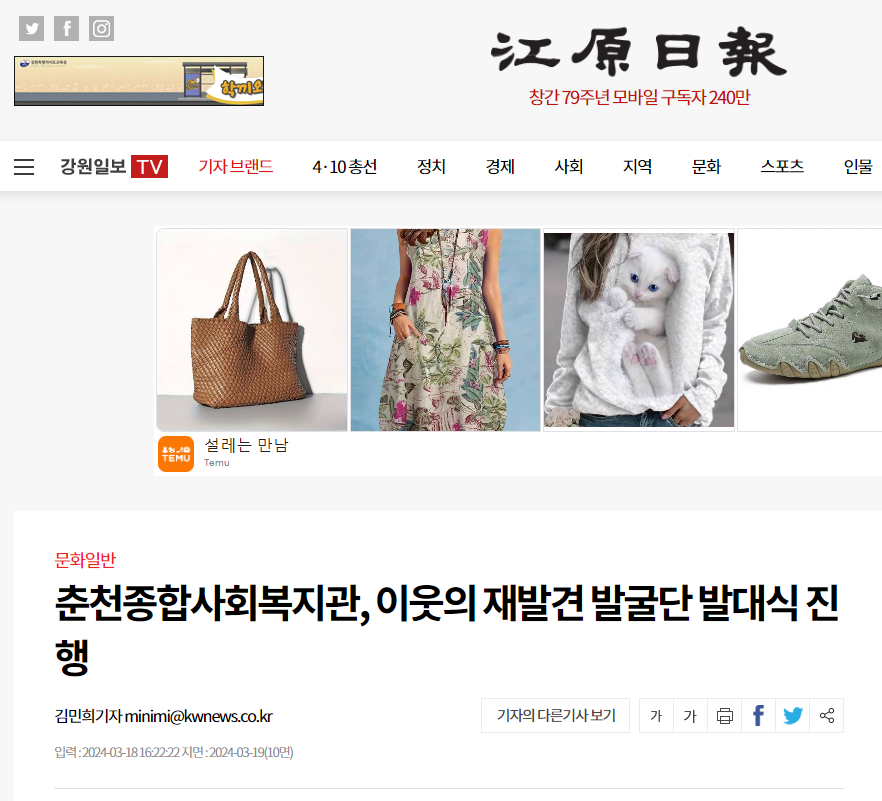This screenshot has height=801, width=882.
Task: Click the woven brown tote bag ad
Action: click(252, 330)
